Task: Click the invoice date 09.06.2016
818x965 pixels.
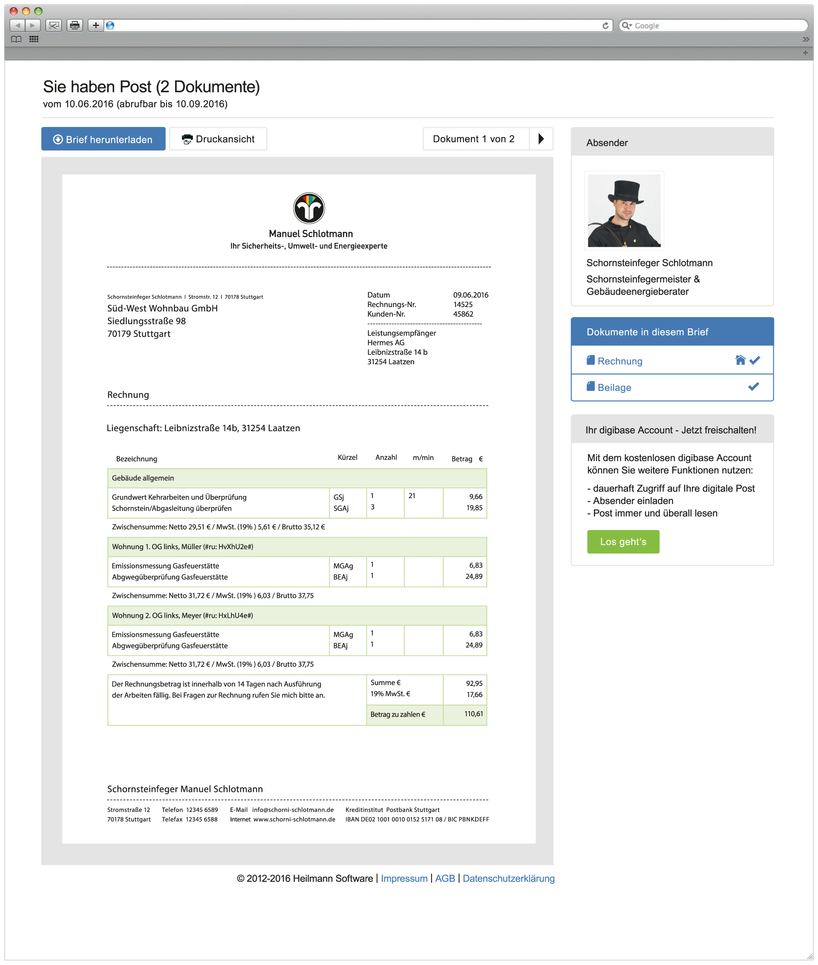Action: (x=471, y=295)
